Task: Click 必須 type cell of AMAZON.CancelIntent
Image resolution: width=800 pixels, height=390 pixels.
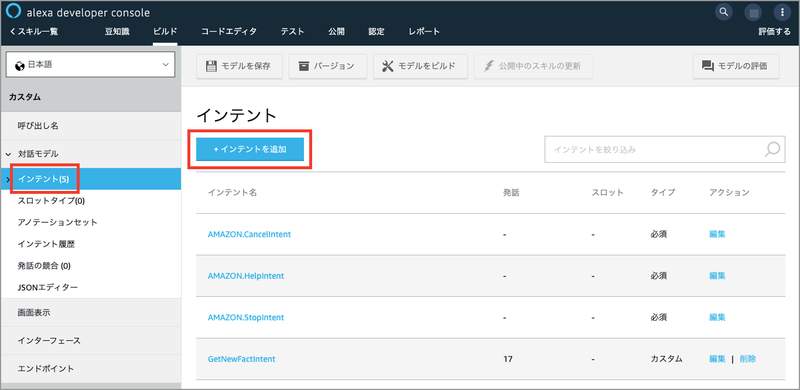Action: pos(659,234)
